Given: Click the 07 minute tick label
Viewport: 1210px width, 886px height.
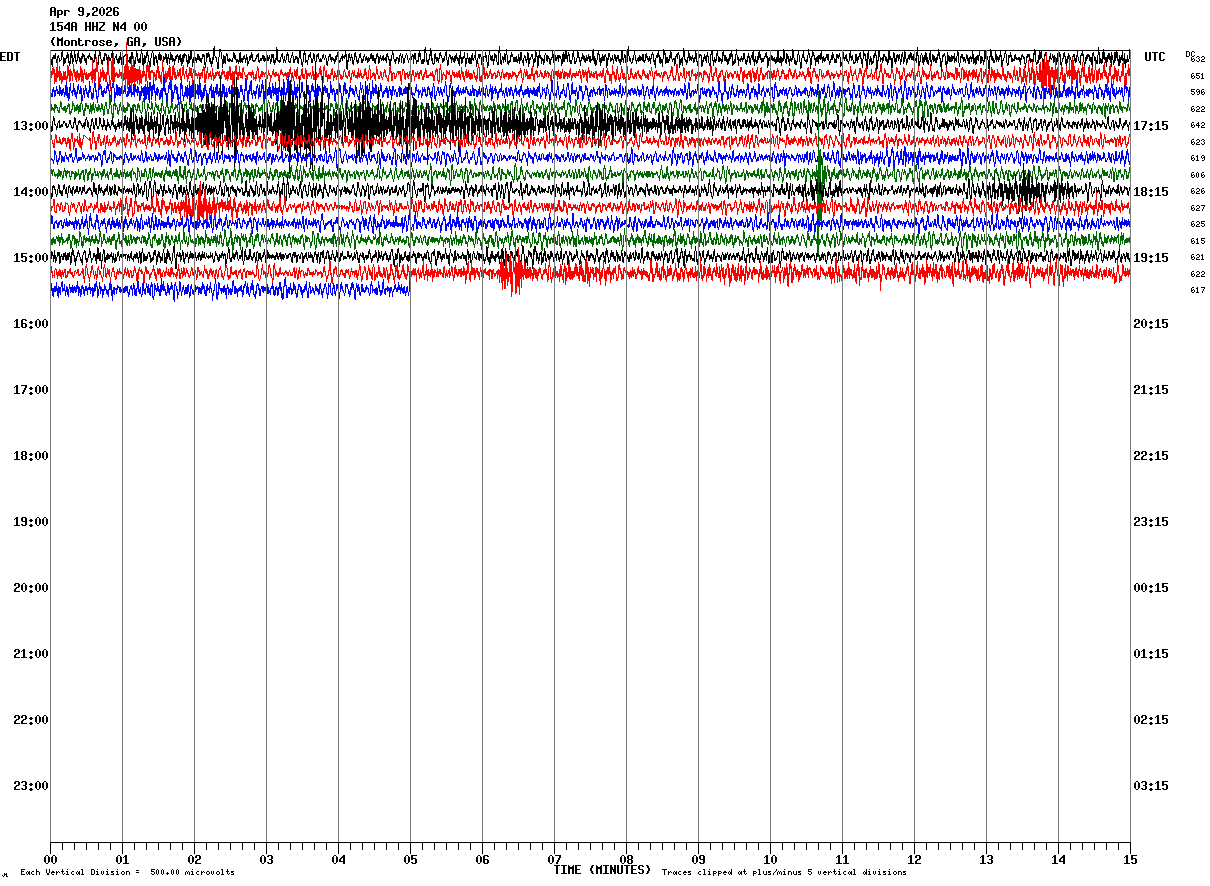Looking at the screenshot, I should (554, 860).
